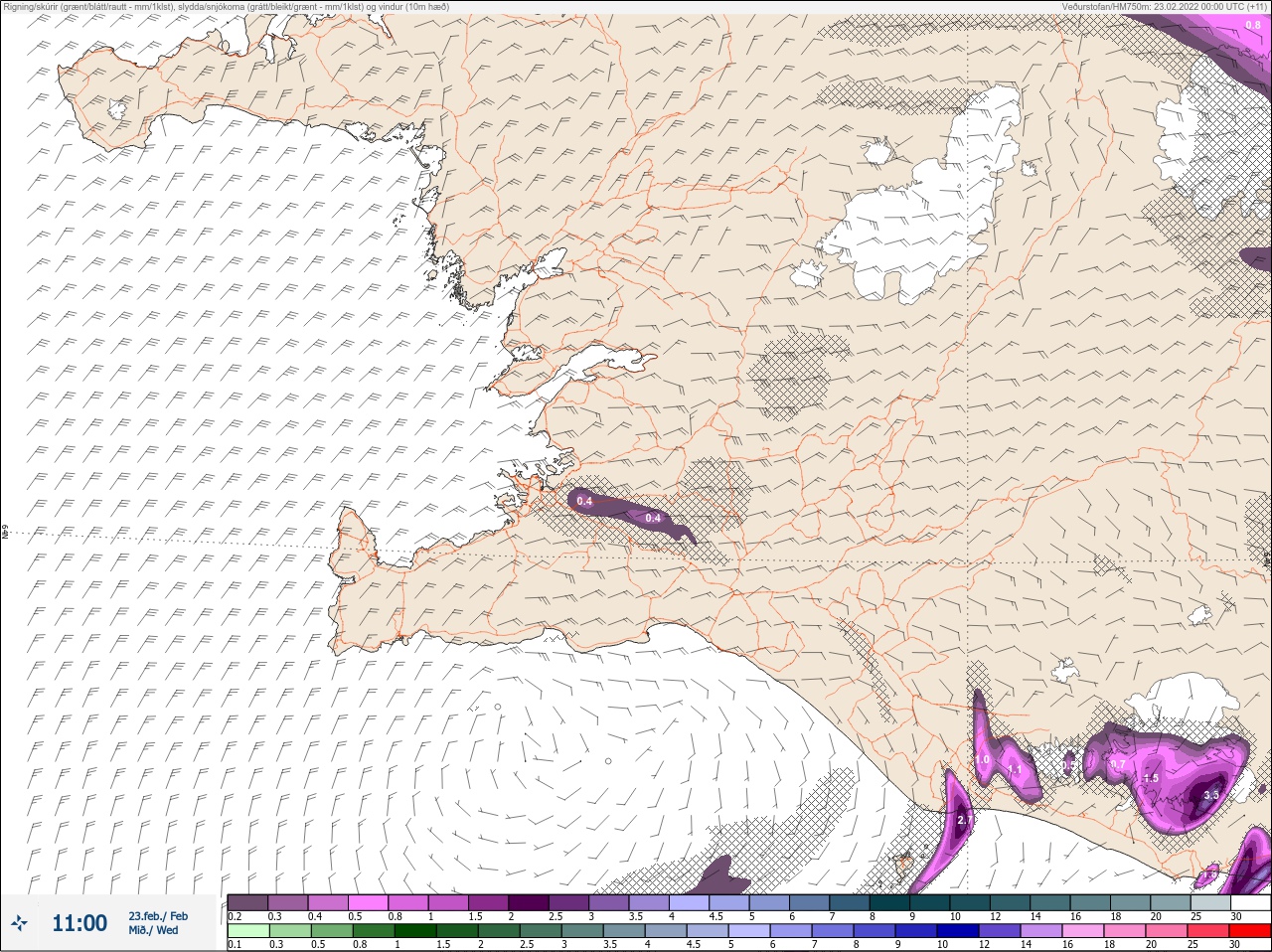The height and width of the screenshot is (952, 1272).
Task: Click the 0.8 snowfall value in the map corner
Action: [1253, 25]
